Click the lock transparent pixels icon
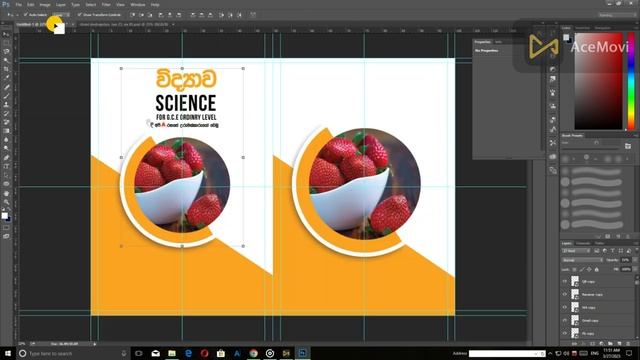The image size is (640, 360). point(574,269)
